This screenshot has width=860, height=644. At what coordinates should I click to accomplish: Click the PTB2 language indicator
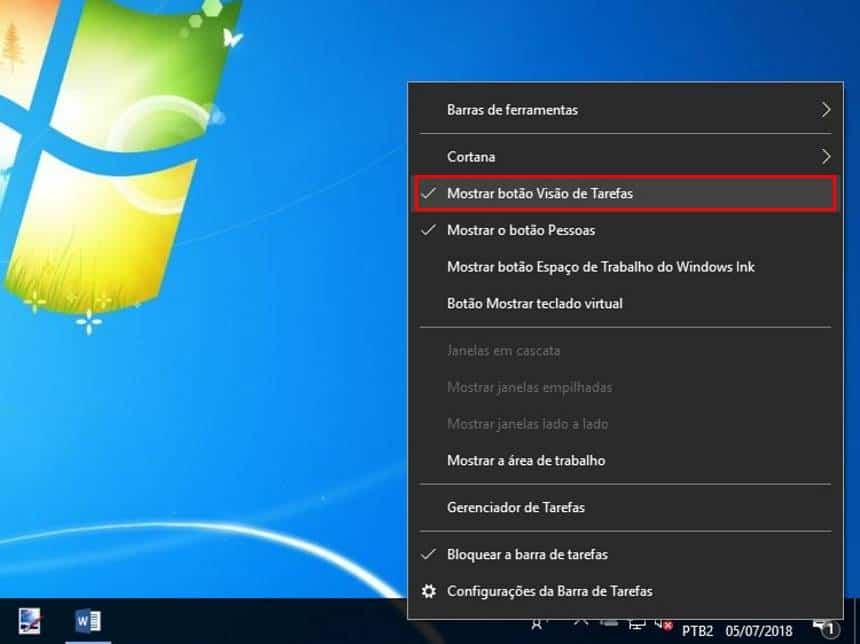697,631
